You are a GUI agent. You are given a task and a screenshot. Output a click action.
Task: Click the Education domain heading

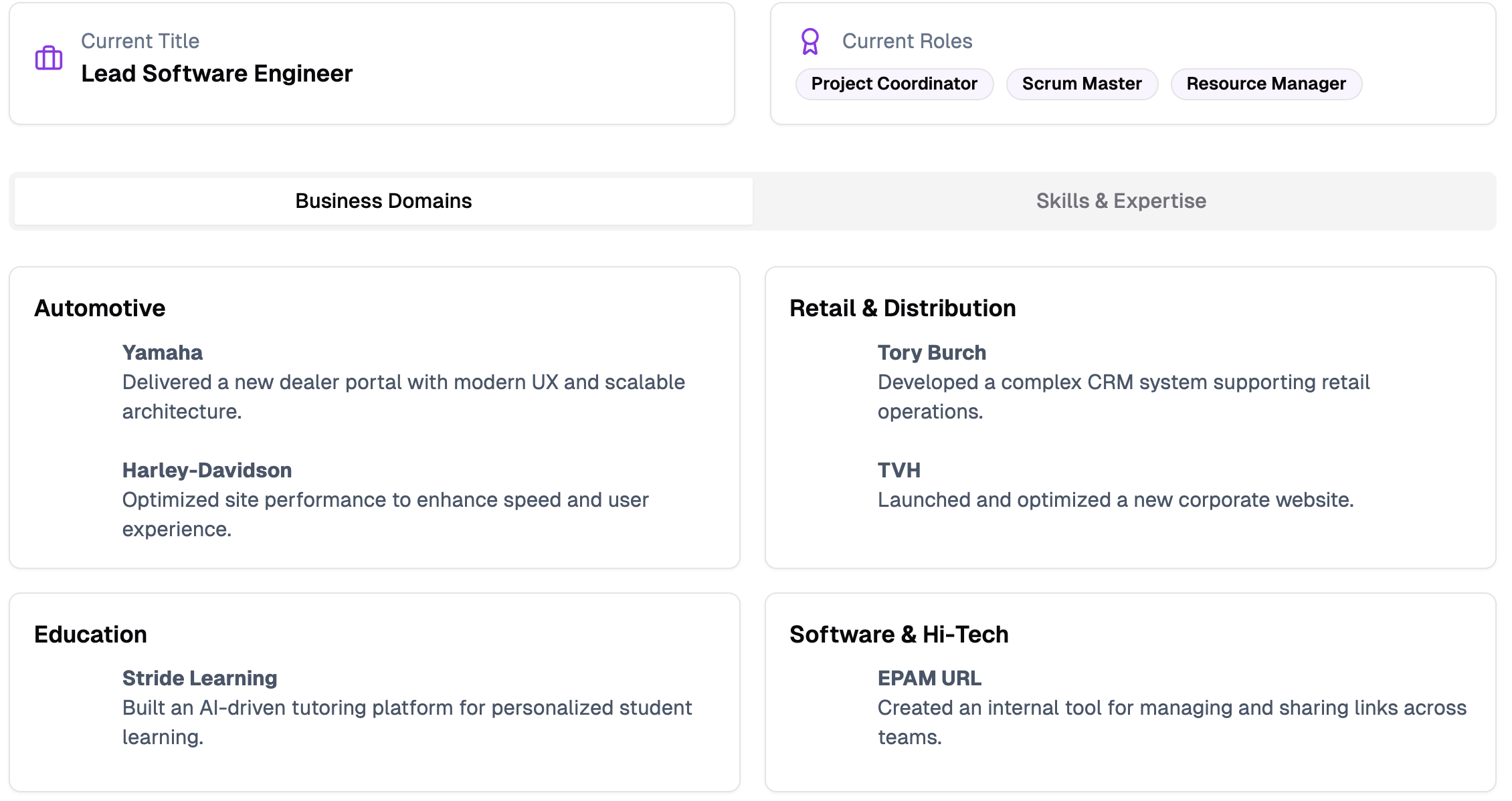point(90,634)
